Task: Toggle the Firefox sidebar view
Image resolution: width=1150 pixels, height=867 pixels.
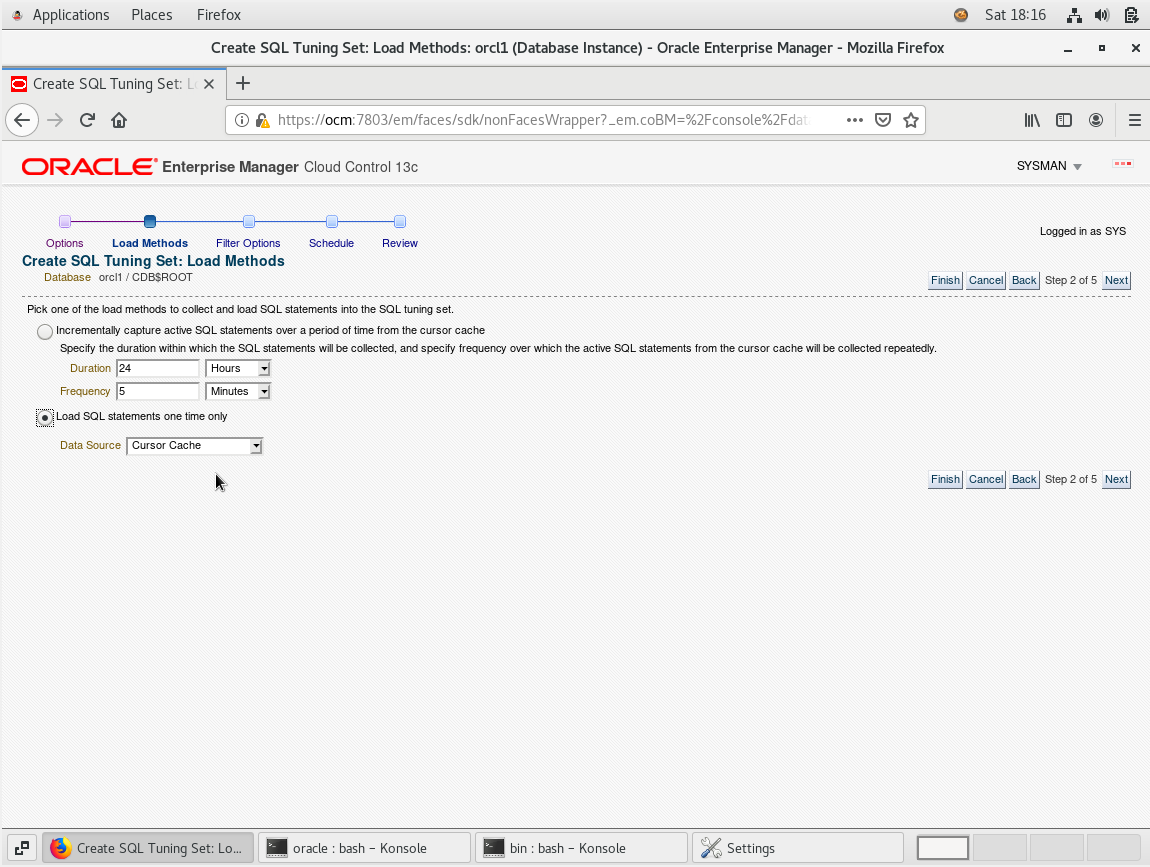Action: [1063, 120]
